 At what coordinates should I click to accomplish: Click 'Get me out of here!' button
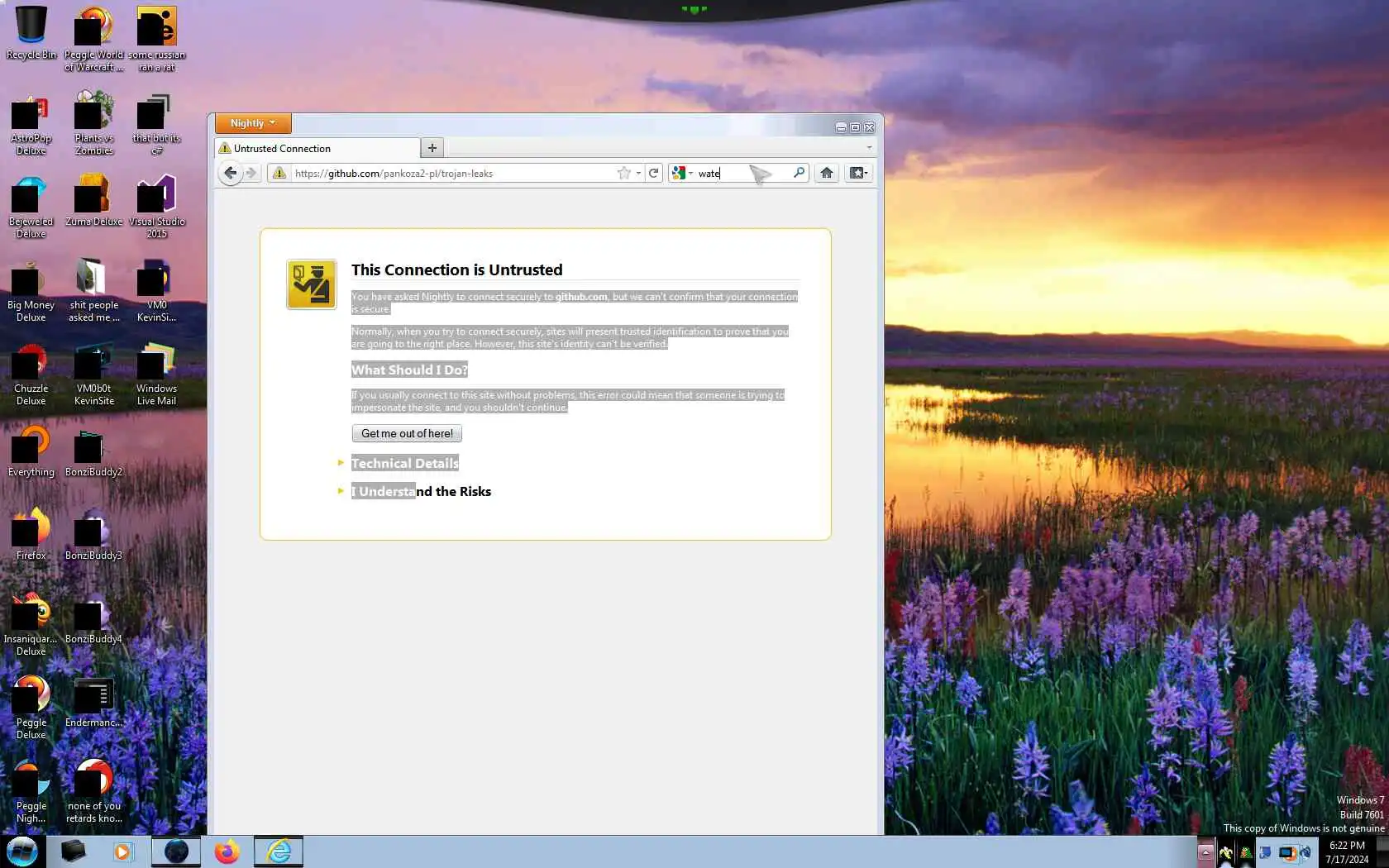coord(407,433)
